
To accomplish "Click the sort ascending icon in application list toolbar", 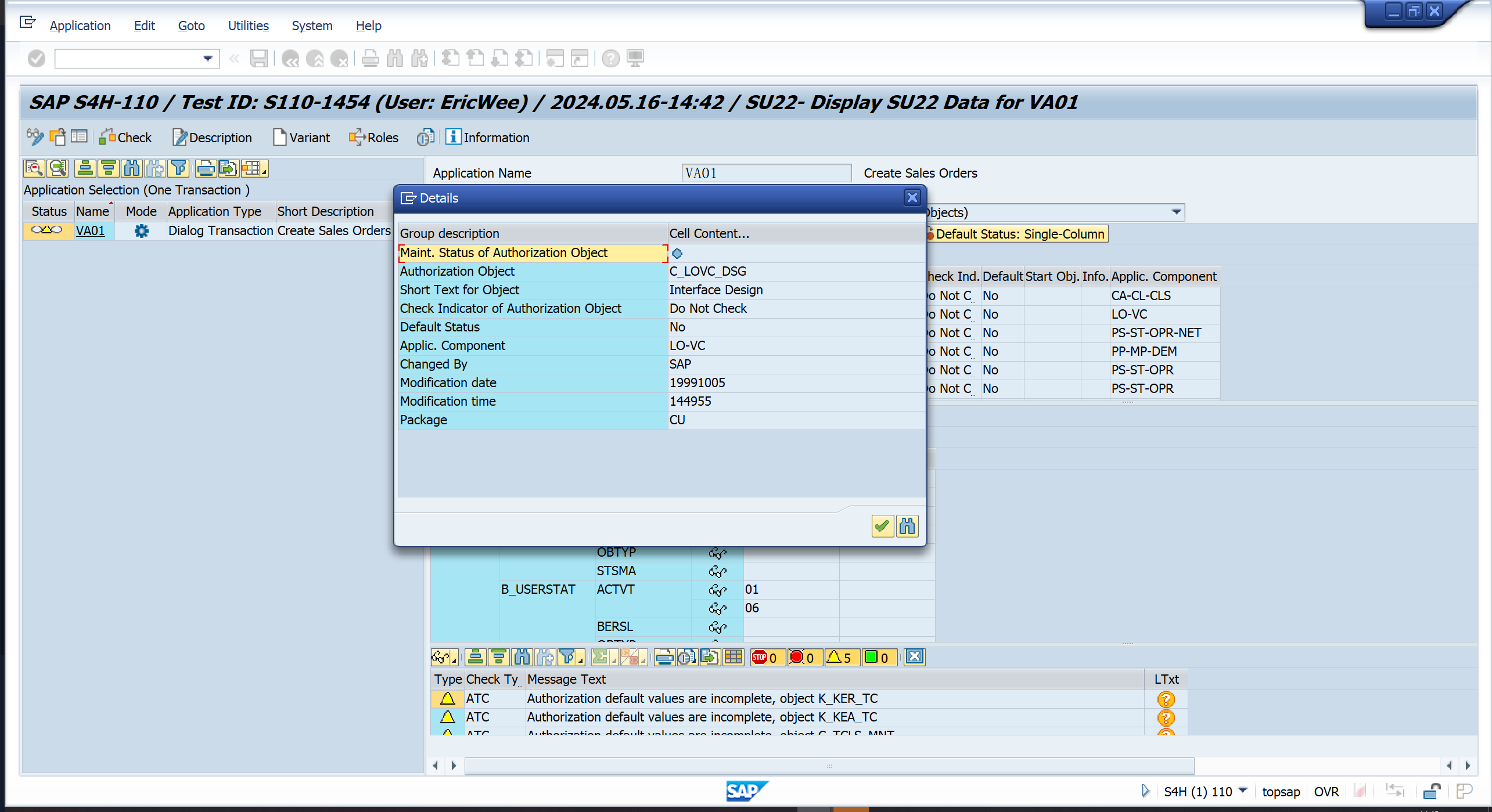I will pyautogui.click(x=85, y=169).
